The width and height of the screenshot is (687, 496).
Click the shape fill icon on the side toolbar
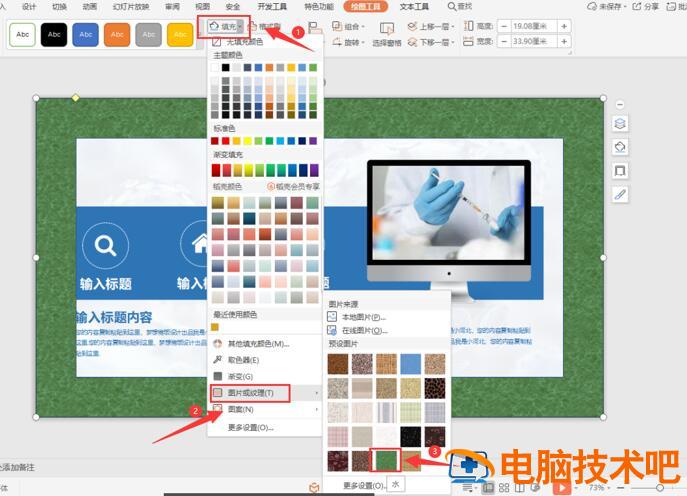click(620, 147)
